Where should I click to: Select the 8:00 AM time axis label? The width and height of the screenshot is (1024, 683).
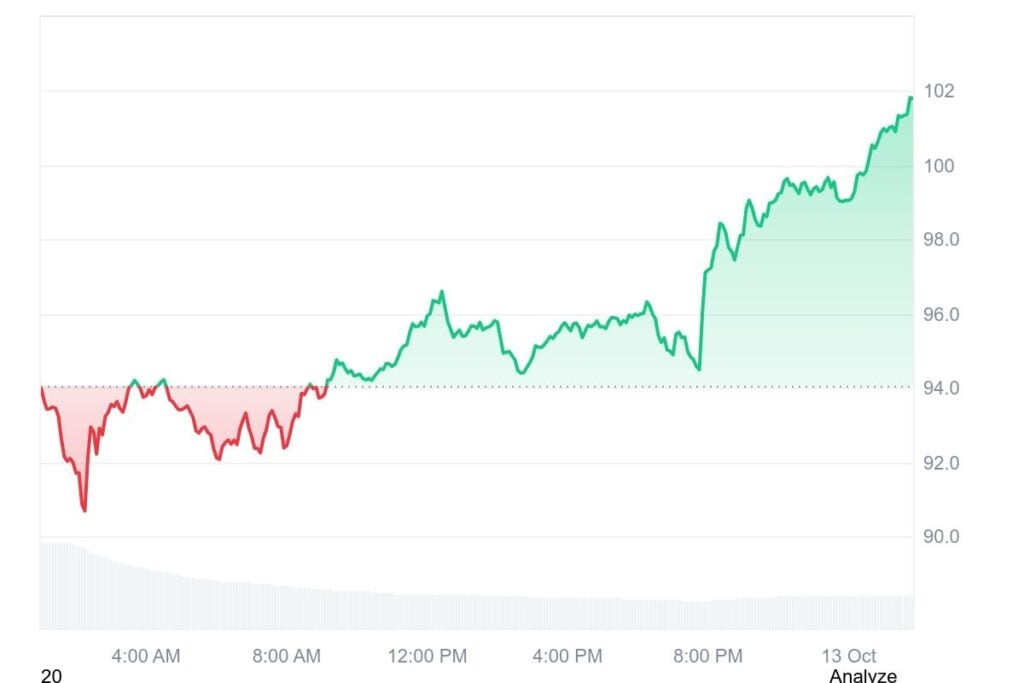286,656
